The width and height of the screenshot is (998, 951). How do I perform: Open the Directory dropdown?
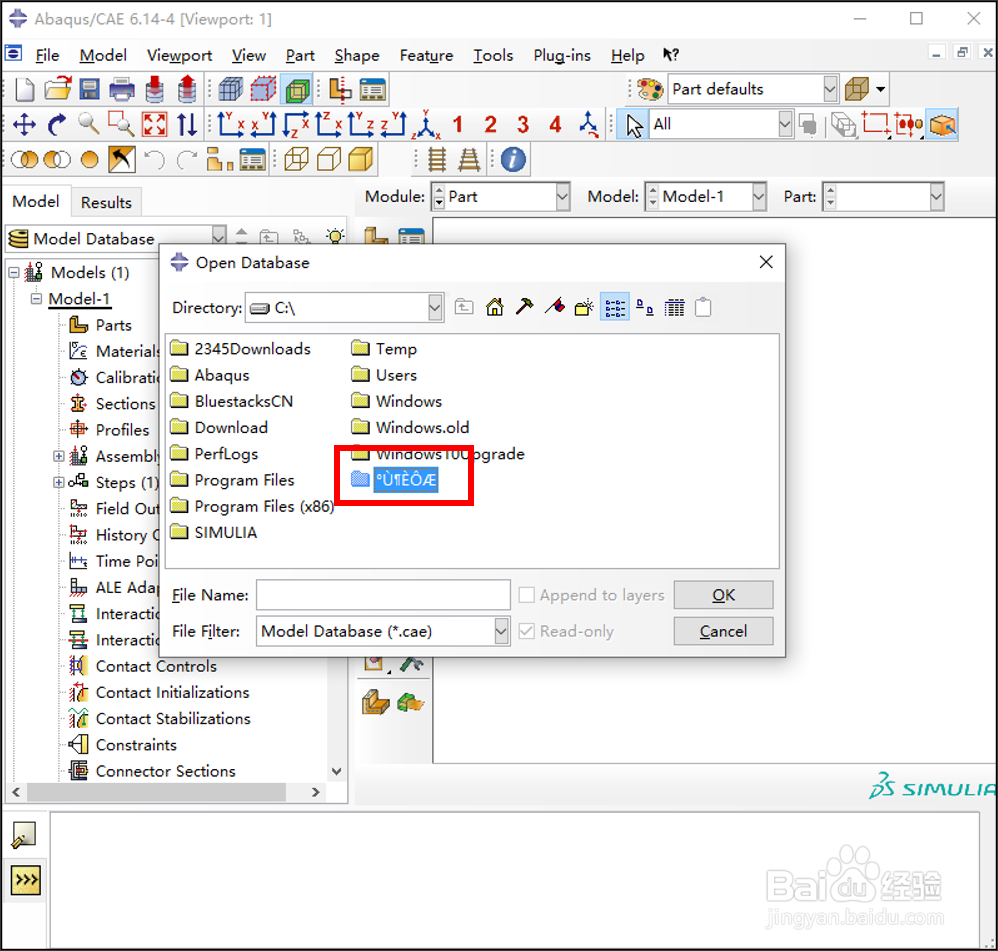click(435, 308)
